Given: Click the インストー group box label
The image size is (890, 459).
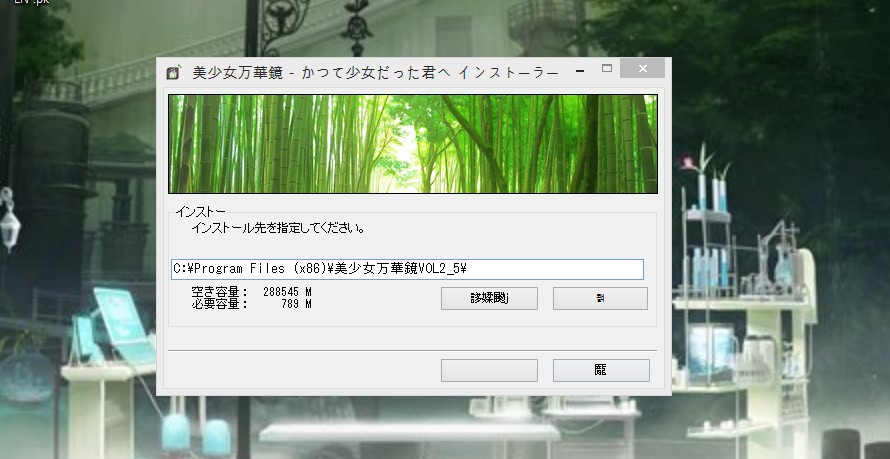Looking at the screenshot, I should (200, 212).
